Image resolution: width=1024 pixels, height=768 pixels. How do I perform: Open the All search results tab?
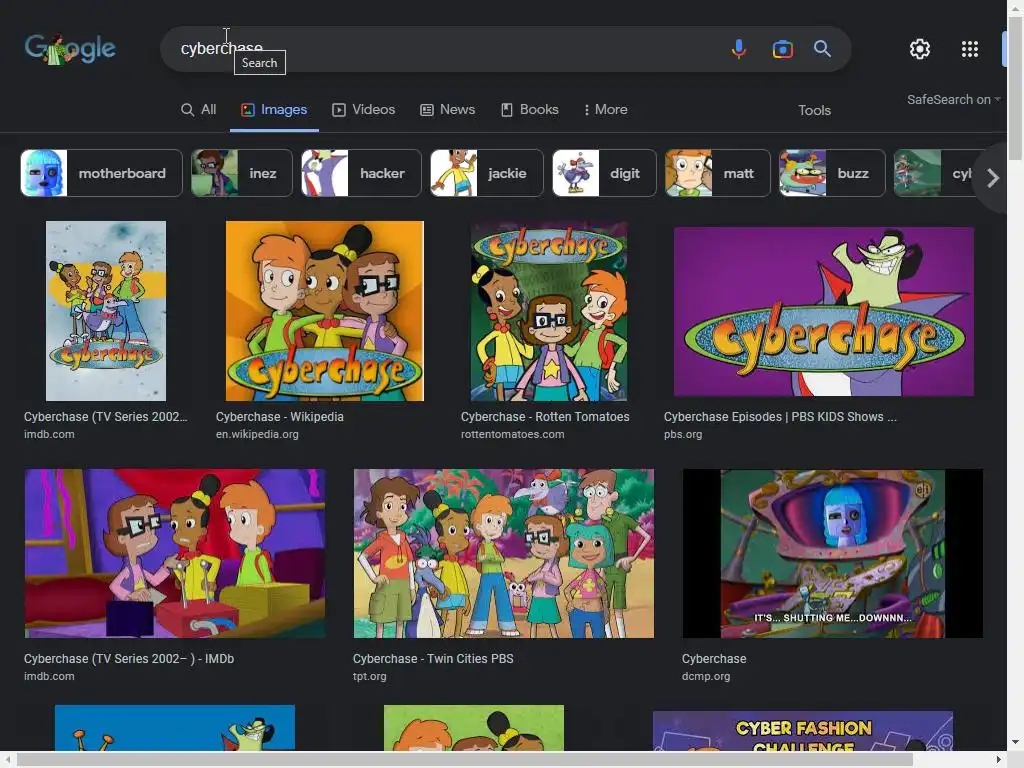[x=199, y=110]
